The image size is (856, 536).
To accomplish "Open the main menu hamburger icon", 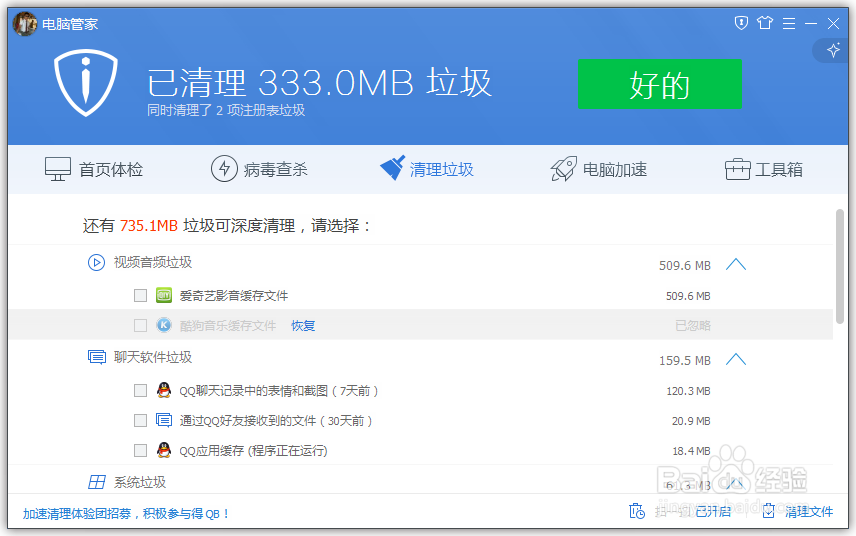I will coord(789,23).
